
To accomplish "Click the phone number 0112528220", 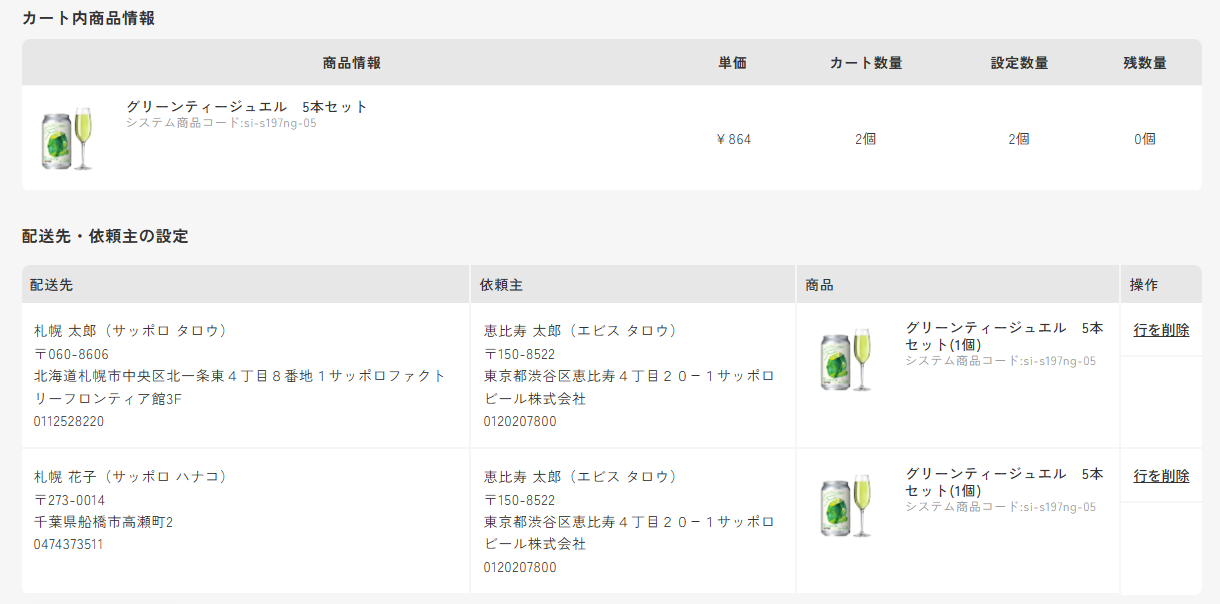I will tap(69, 422).
